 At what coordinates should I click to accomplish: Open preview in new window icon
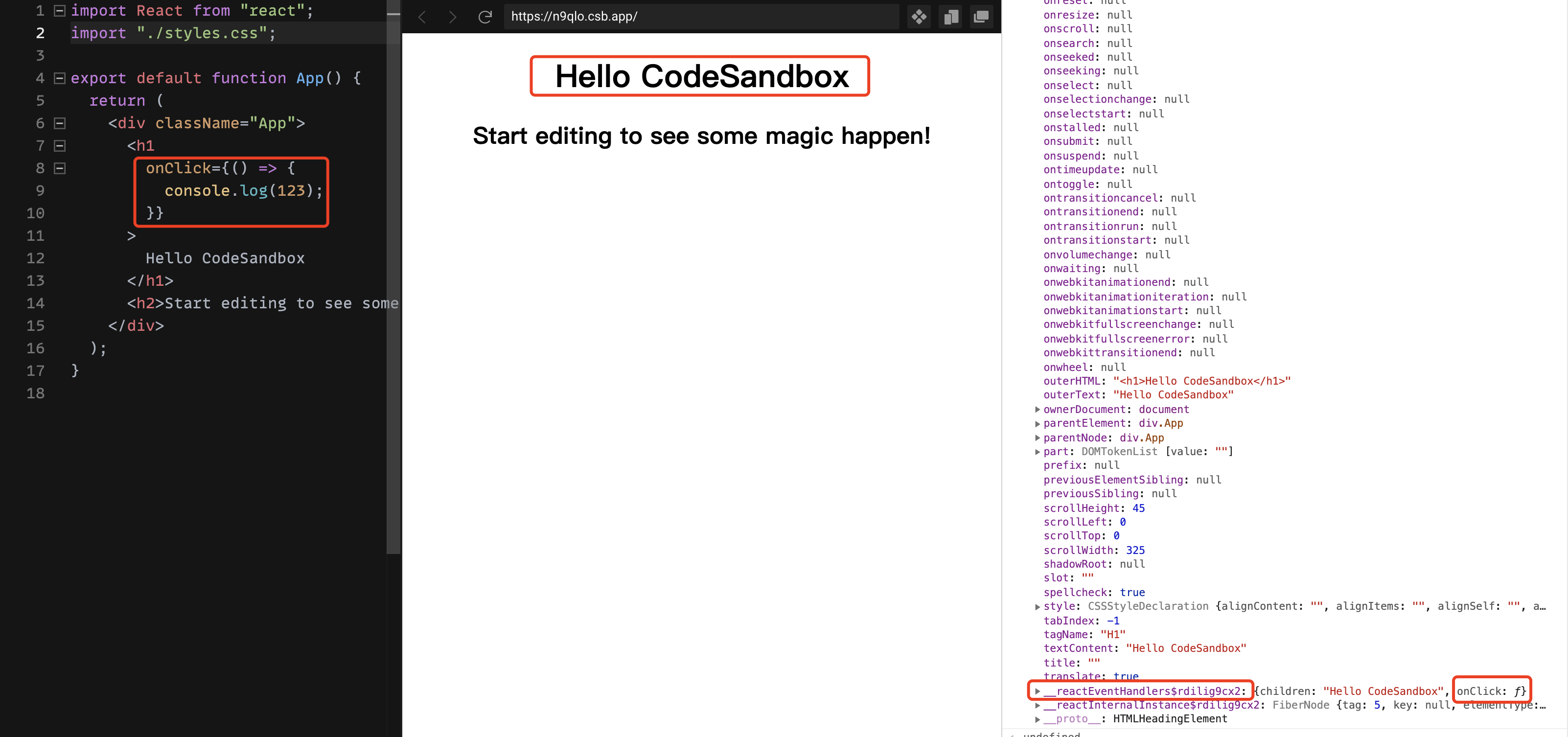pos(981,17)
